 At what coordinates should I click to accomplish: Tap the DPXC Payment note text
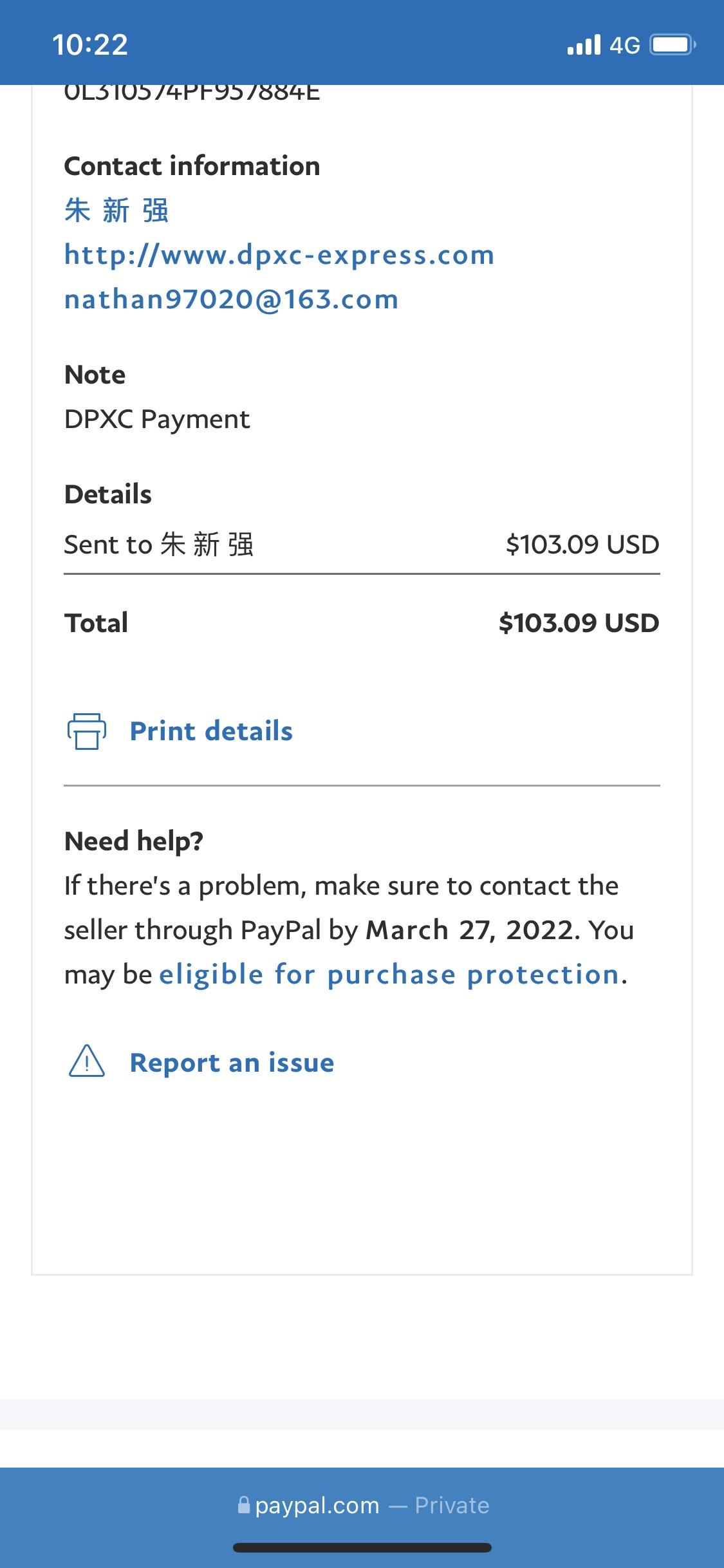(157, 419)
